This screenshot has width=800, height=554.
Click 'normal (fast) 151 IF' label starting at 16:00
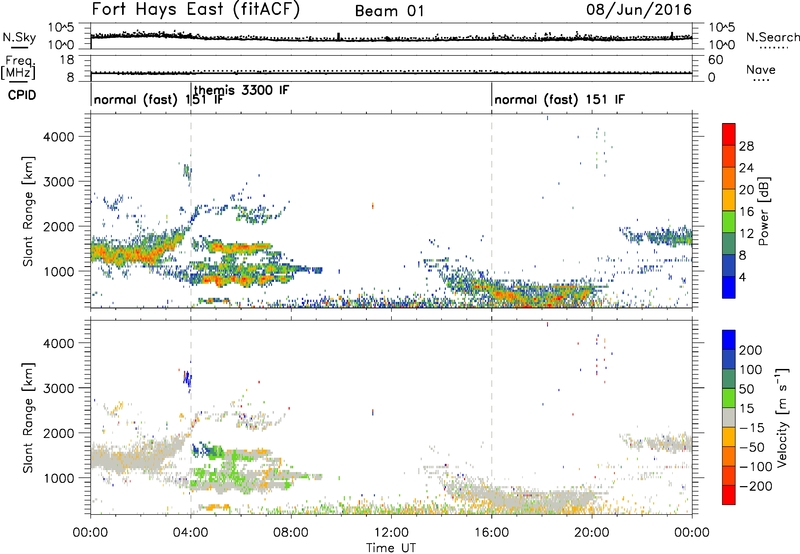(559, 99)
